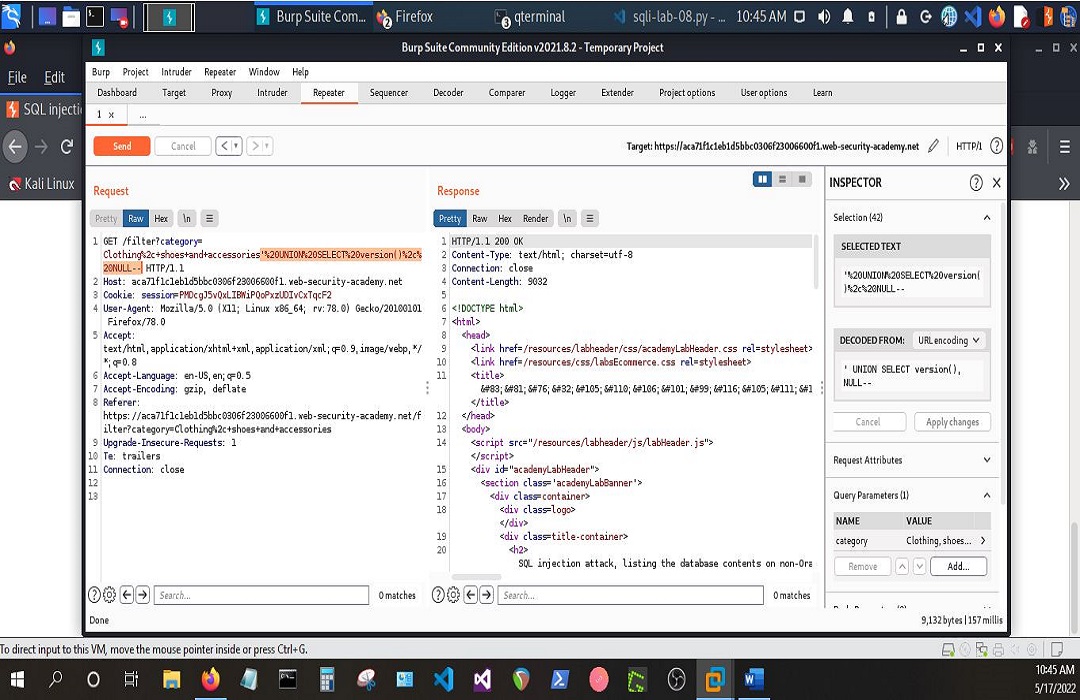
Task: Click response horizontal scrollbar
Action: point(477,577)
